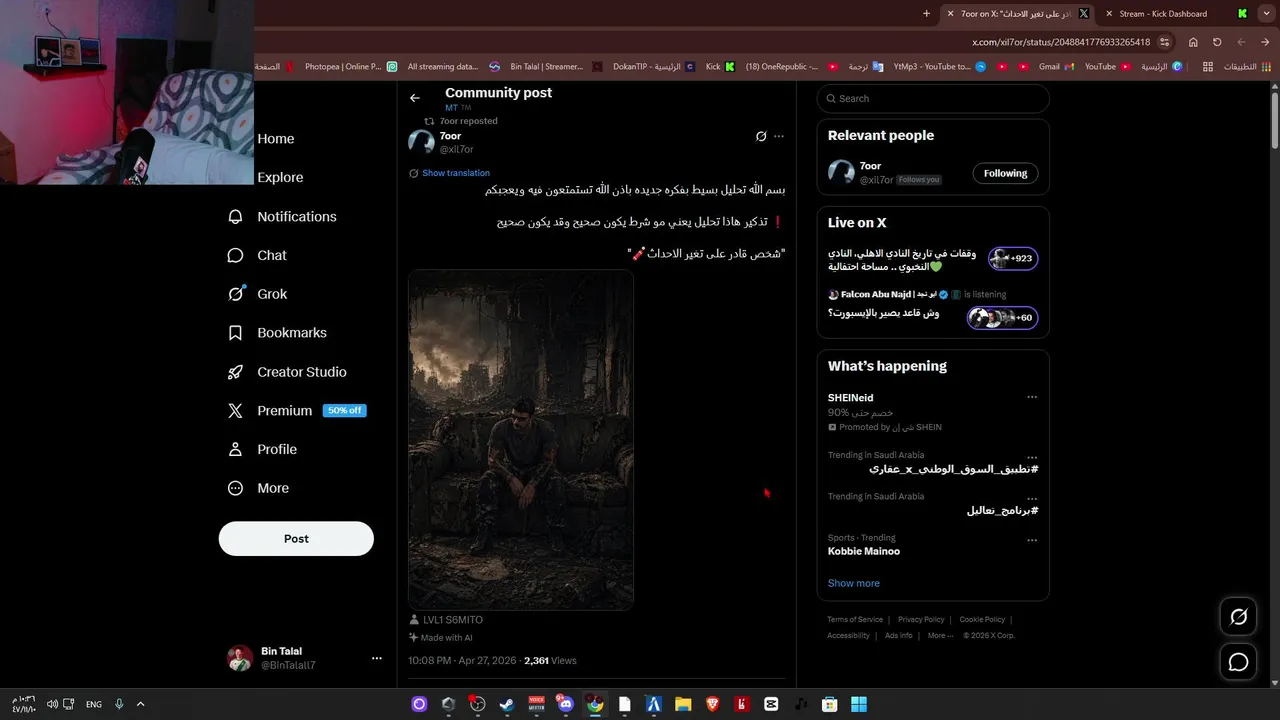Open the floating Grok button
The image size is (1280, 720).
point(1238,618)
